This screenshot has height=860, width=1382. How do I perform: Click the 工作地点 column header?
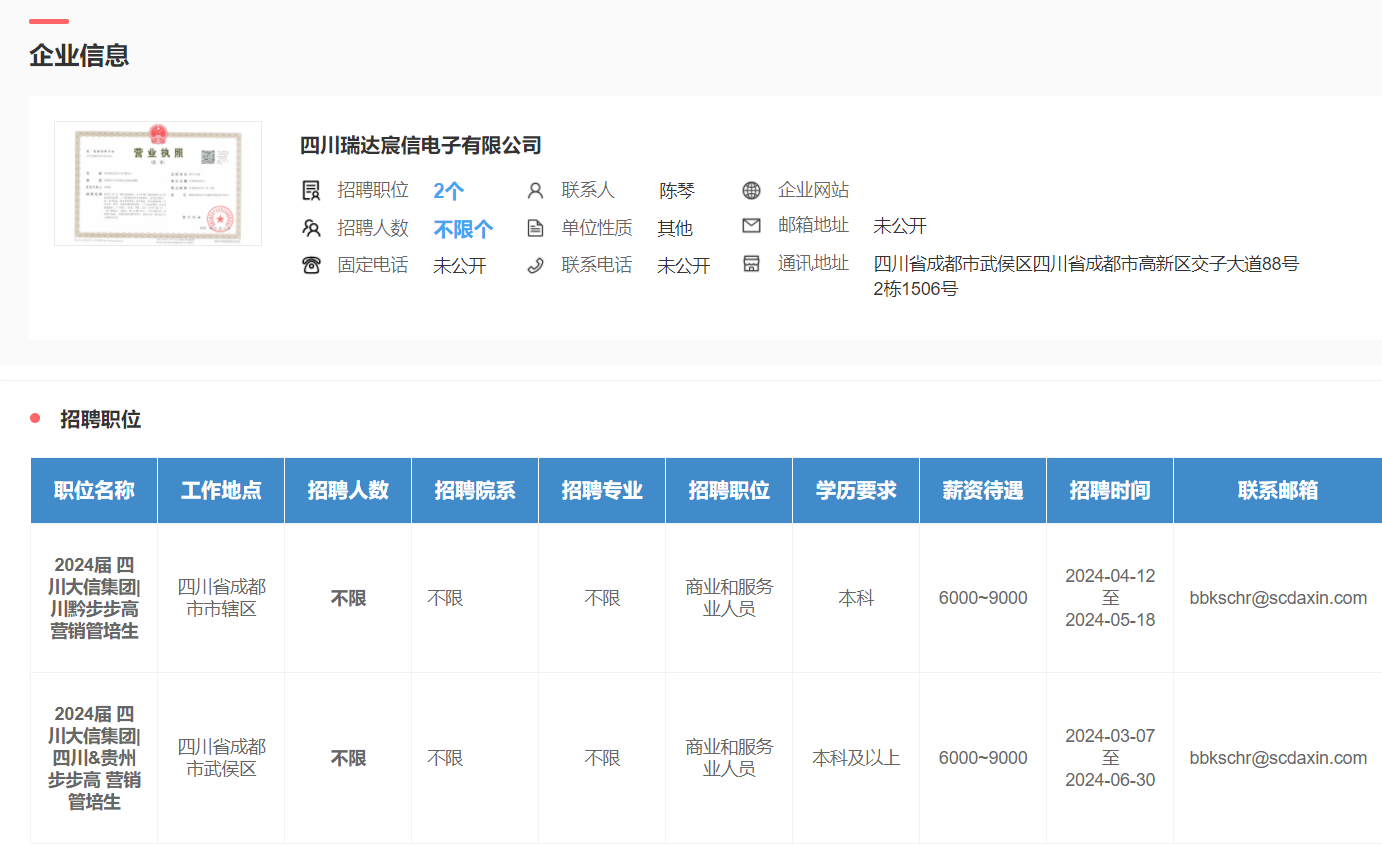(x=221, y=490)
